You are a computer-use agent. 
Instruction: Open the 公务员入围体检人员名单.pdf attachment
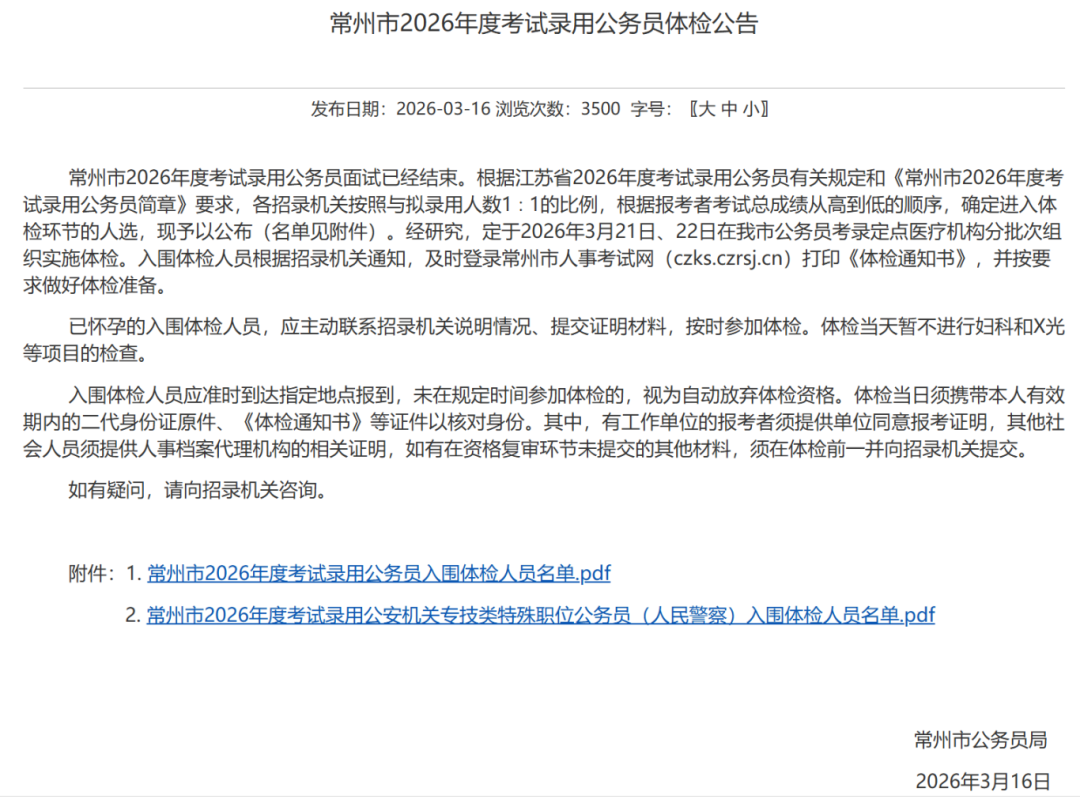(378, 574)
